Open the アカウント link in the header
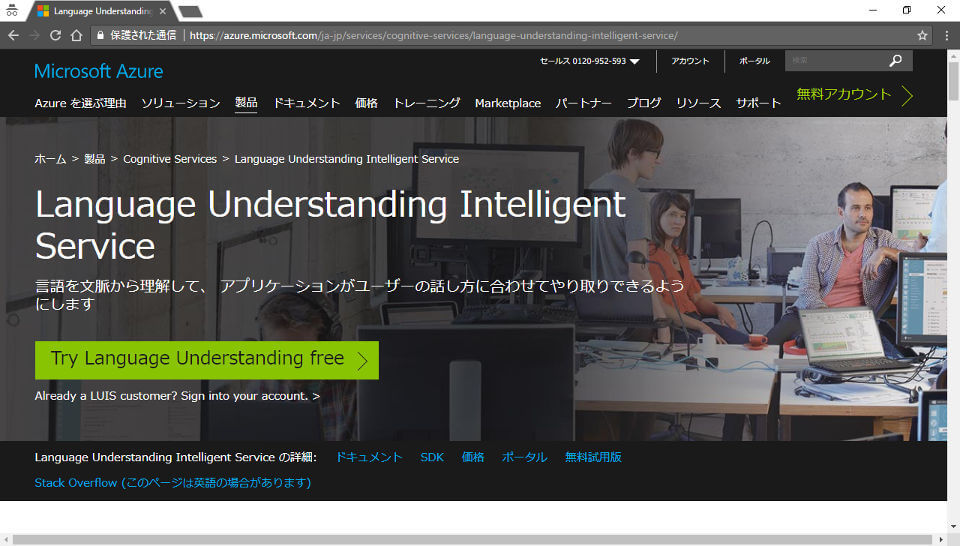This screenshot has height=546, width=960. (x=690, y=61)
